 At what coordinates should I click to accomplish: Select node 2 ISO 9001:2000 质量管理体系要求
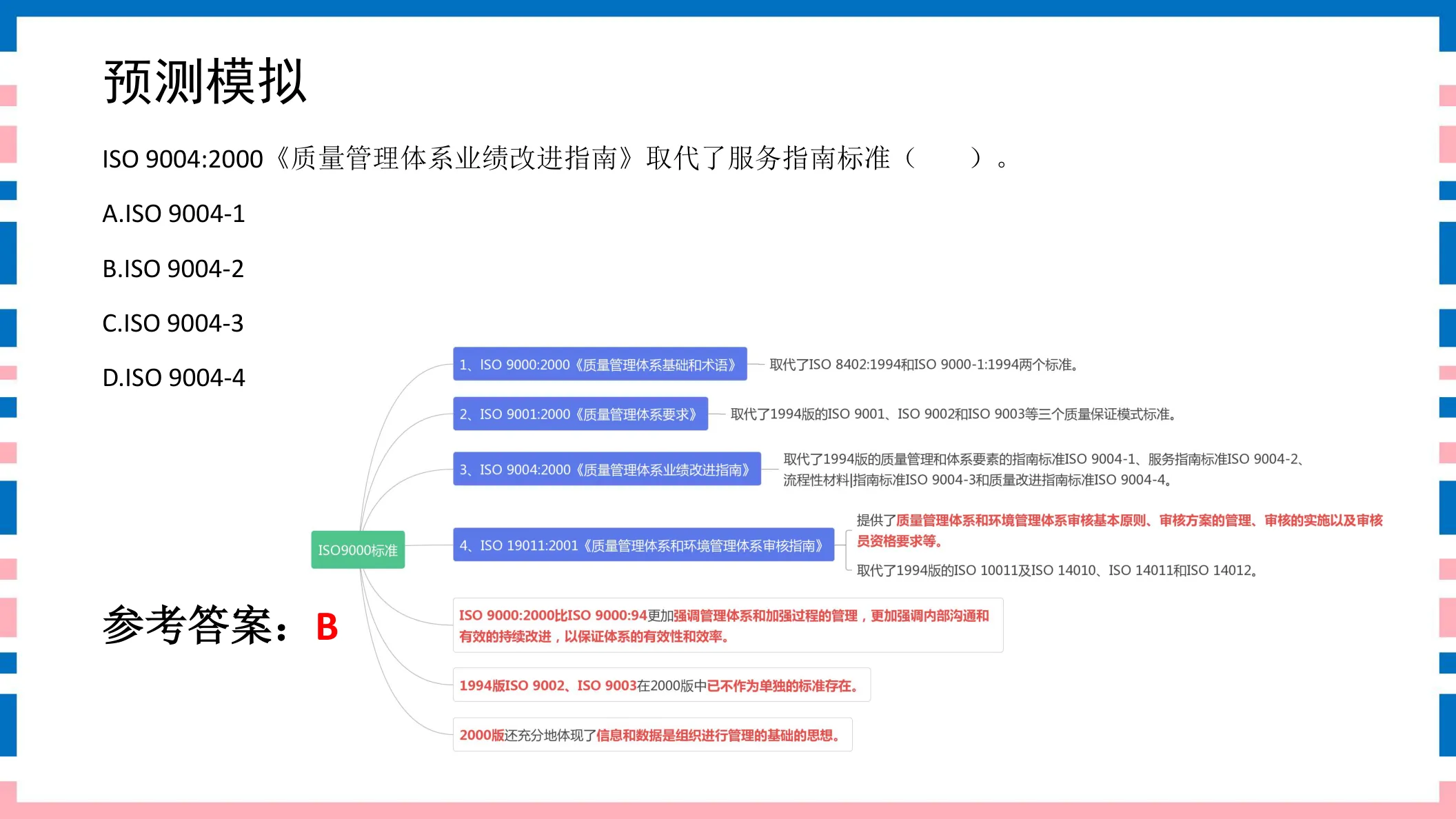pyautogui.click(x=580, y=414)
